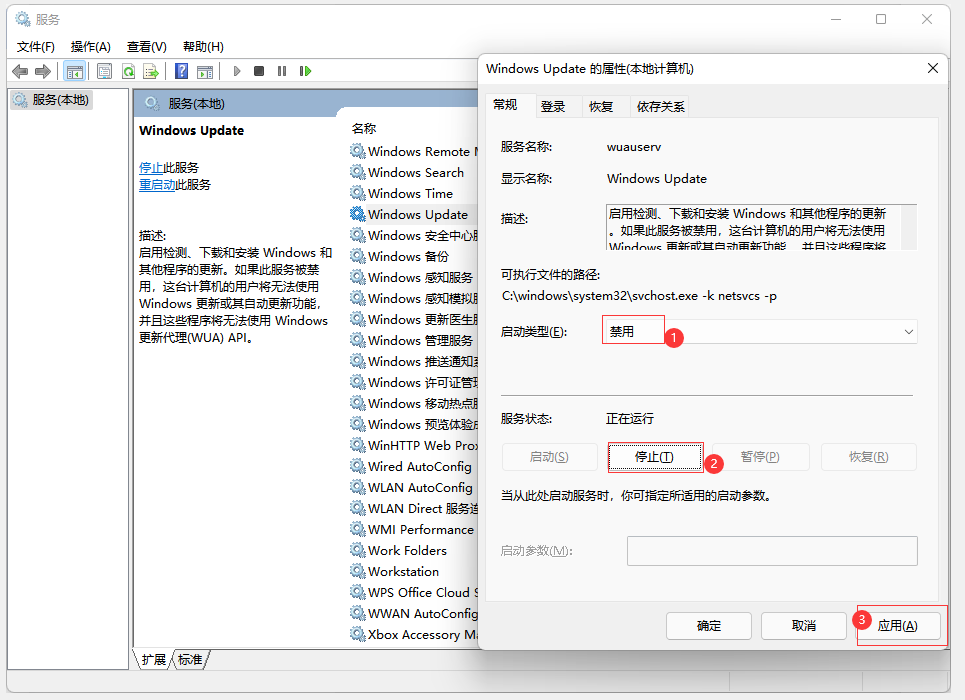Image resolution: width=965 pixels, height=700 pixels.
Task: Click the refresh toolbar icon
Action: pyautogui.click(x=128, y=70)
